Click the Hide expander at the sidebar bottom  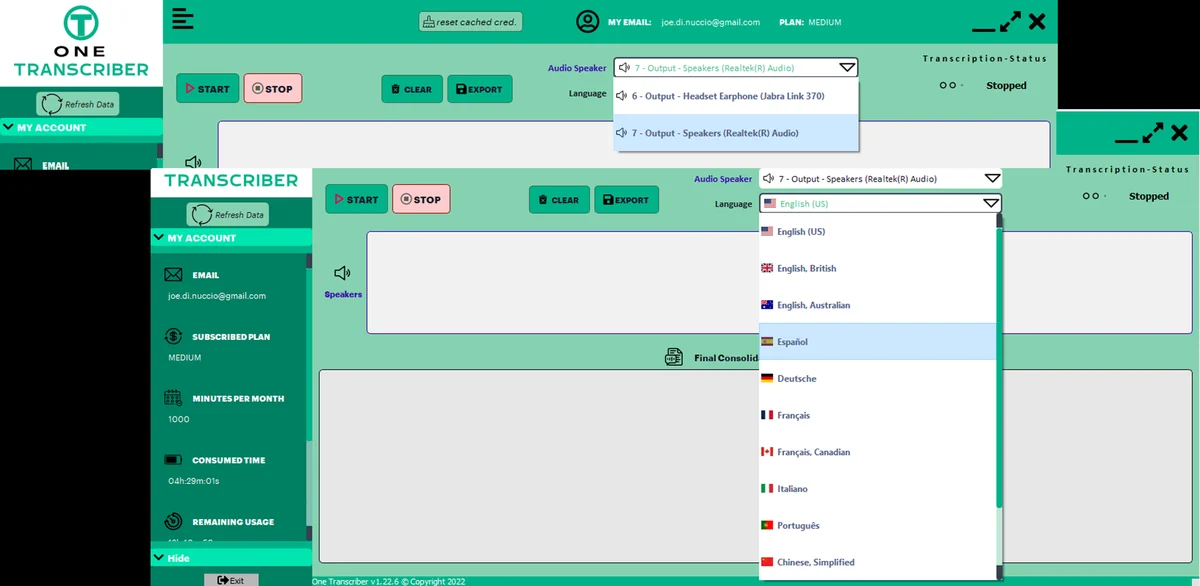click(x=231, y=558)
